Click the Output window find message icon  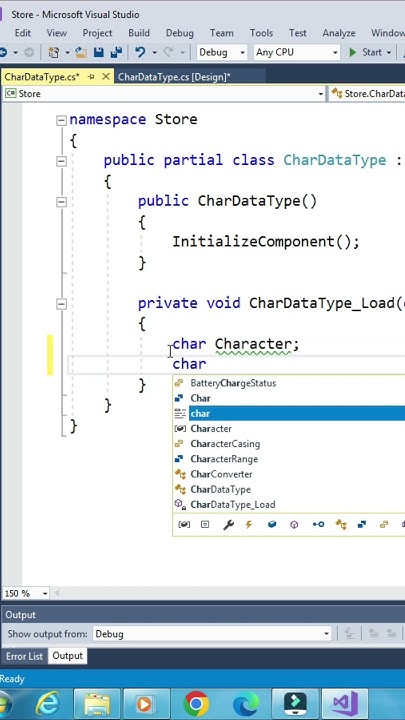pyautogui.click(x=350, y=634)
